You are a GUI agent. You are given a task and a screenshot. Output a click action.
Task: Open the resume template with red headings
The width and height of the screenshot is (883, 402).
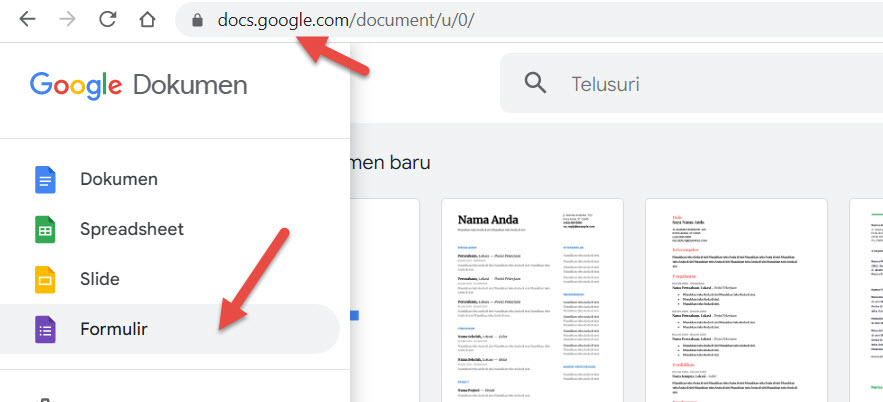tap(736, 300)
